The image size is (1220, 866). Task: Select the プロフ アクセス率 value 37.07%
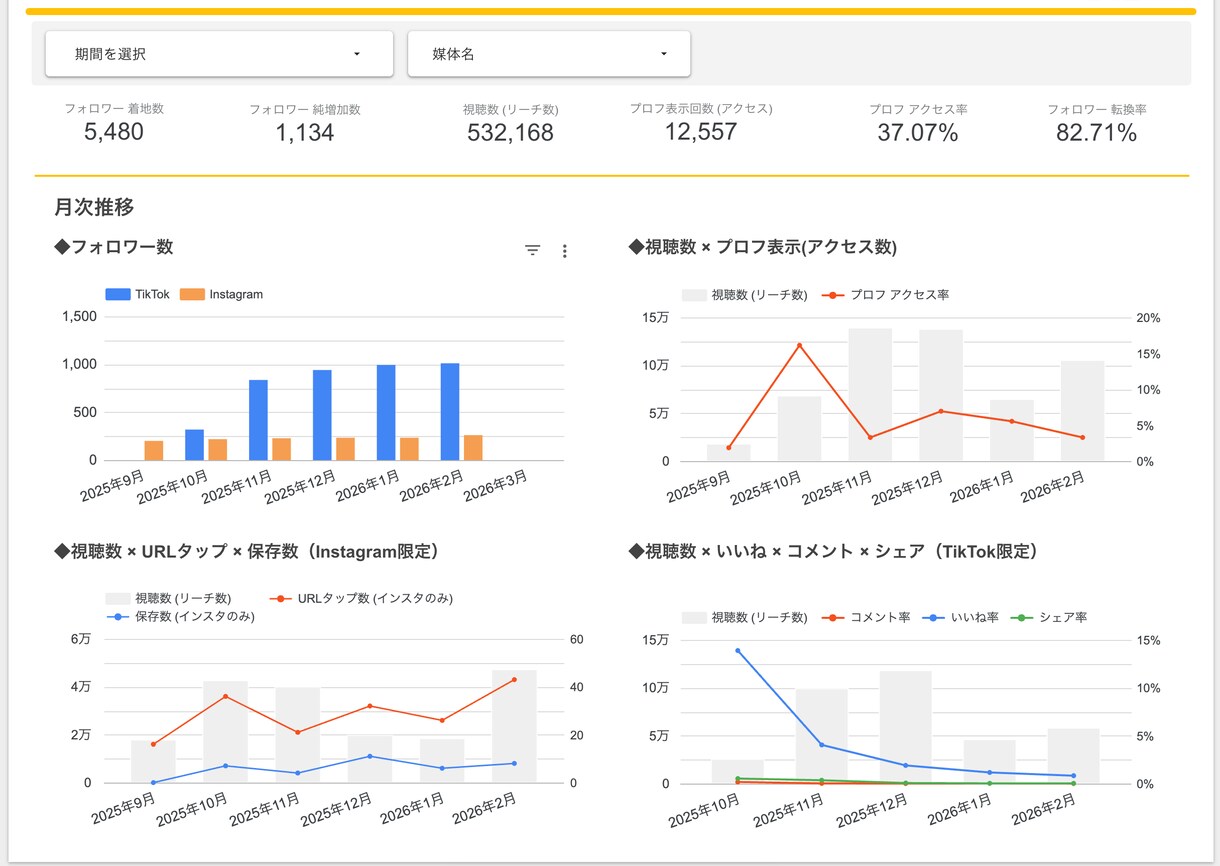point(918,132)
